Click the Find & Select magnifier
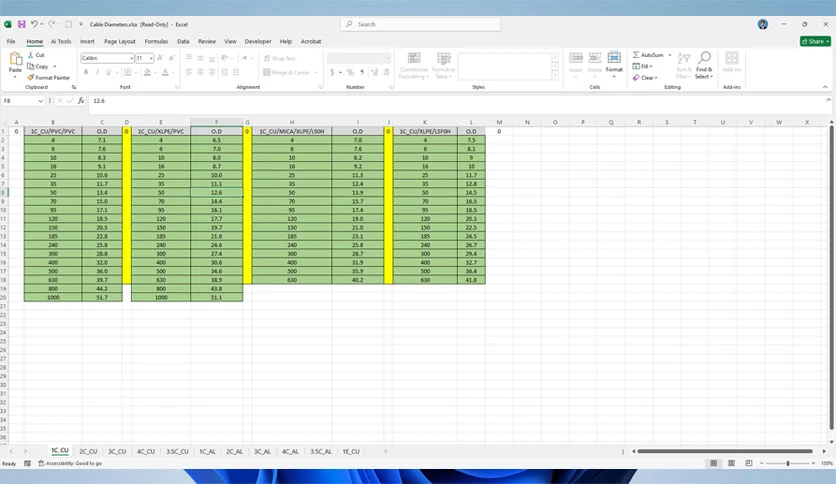 tap(704, 58)
